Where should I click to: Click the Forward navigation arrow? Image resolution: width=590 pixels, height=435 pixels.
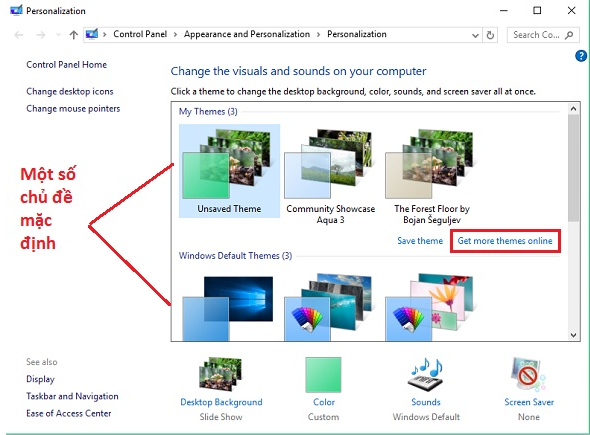(x=41, y=35)
